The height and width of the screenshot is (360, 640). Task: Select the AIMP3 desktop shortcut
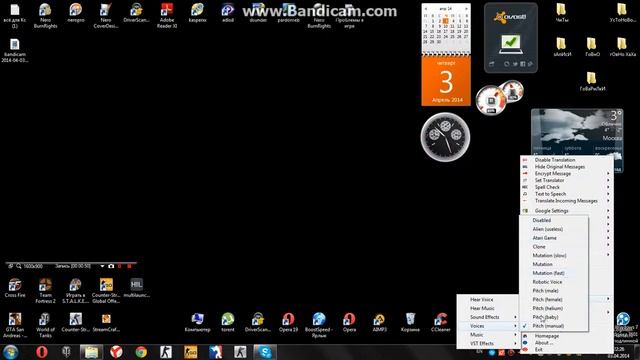379,322
